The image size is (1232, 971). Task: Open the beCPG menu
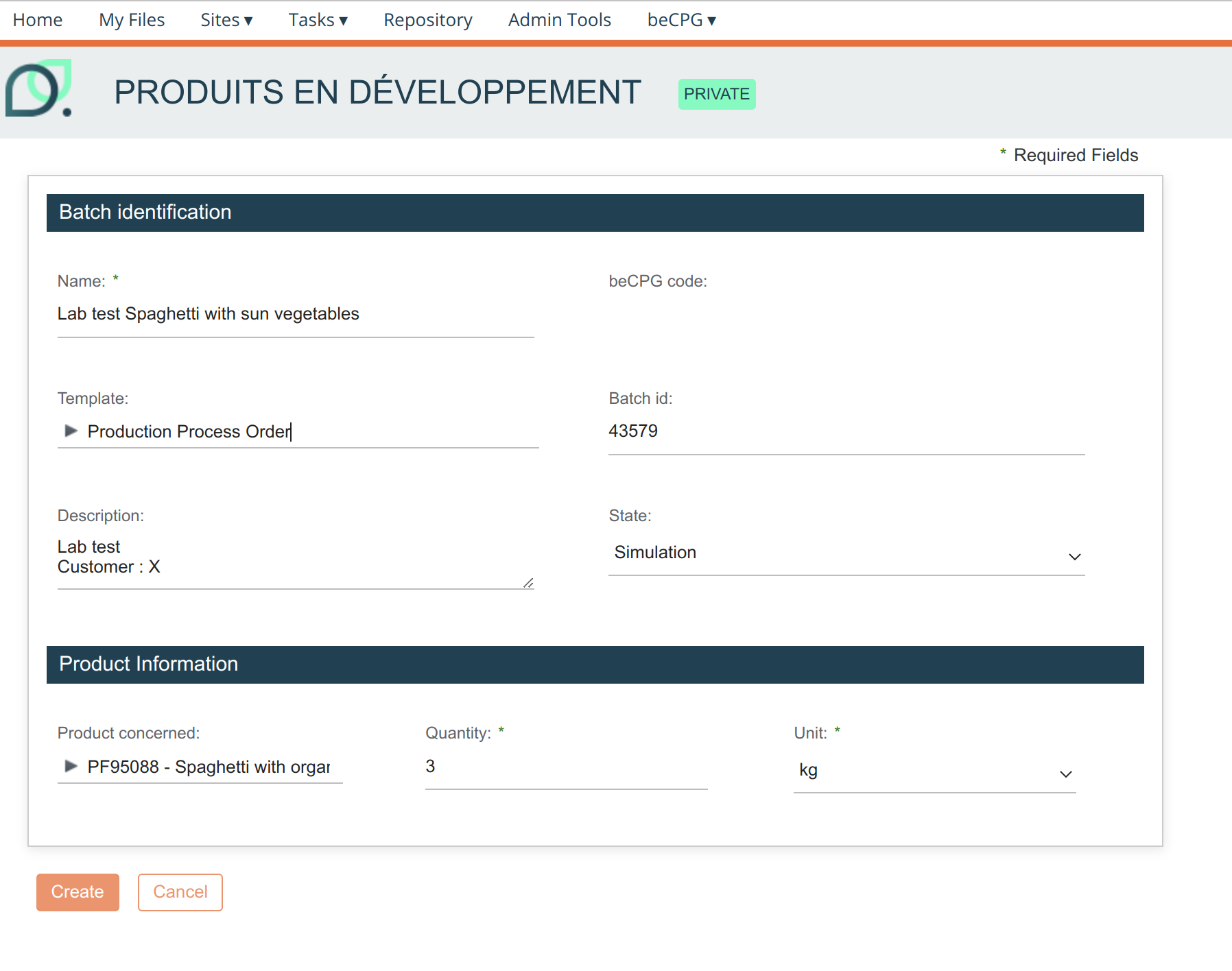point(681,20)
